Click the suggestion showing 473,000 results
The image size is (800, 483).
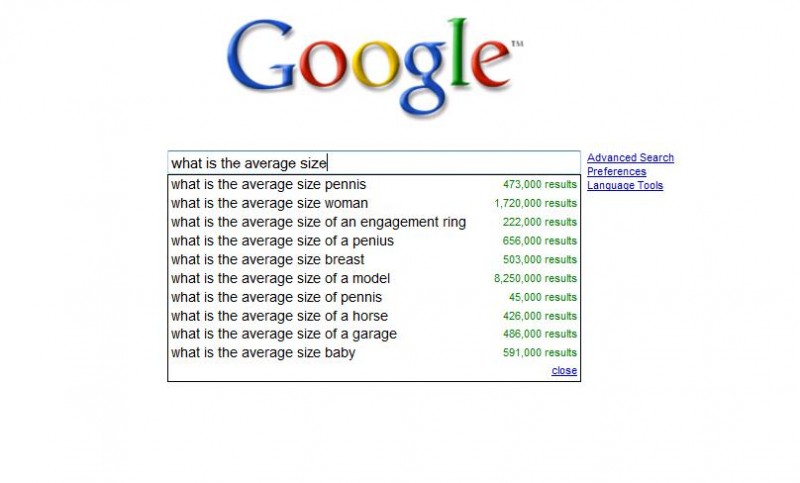click(x=268, y=184)
